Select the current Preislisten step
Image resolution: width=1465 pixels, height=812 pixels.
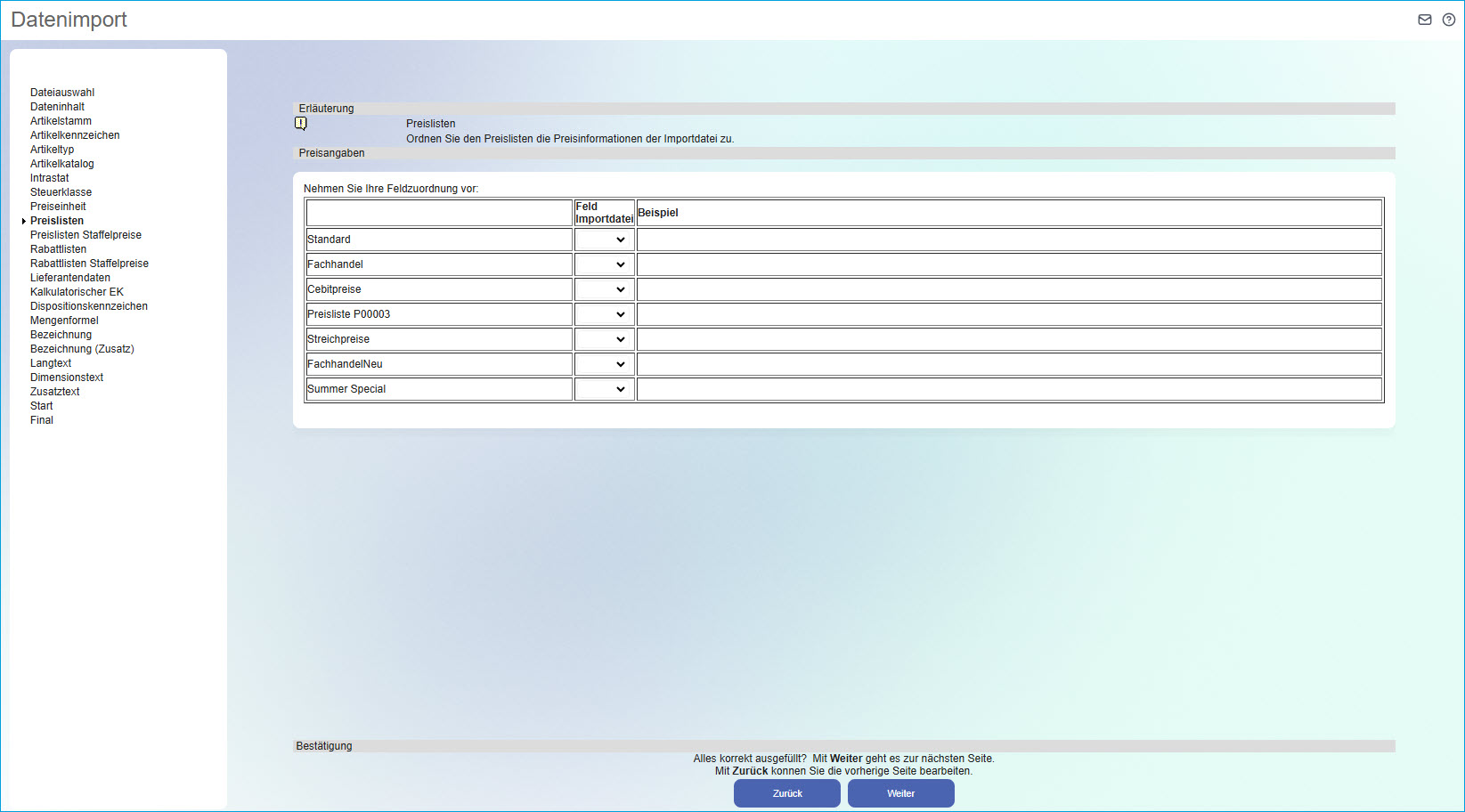57,221
